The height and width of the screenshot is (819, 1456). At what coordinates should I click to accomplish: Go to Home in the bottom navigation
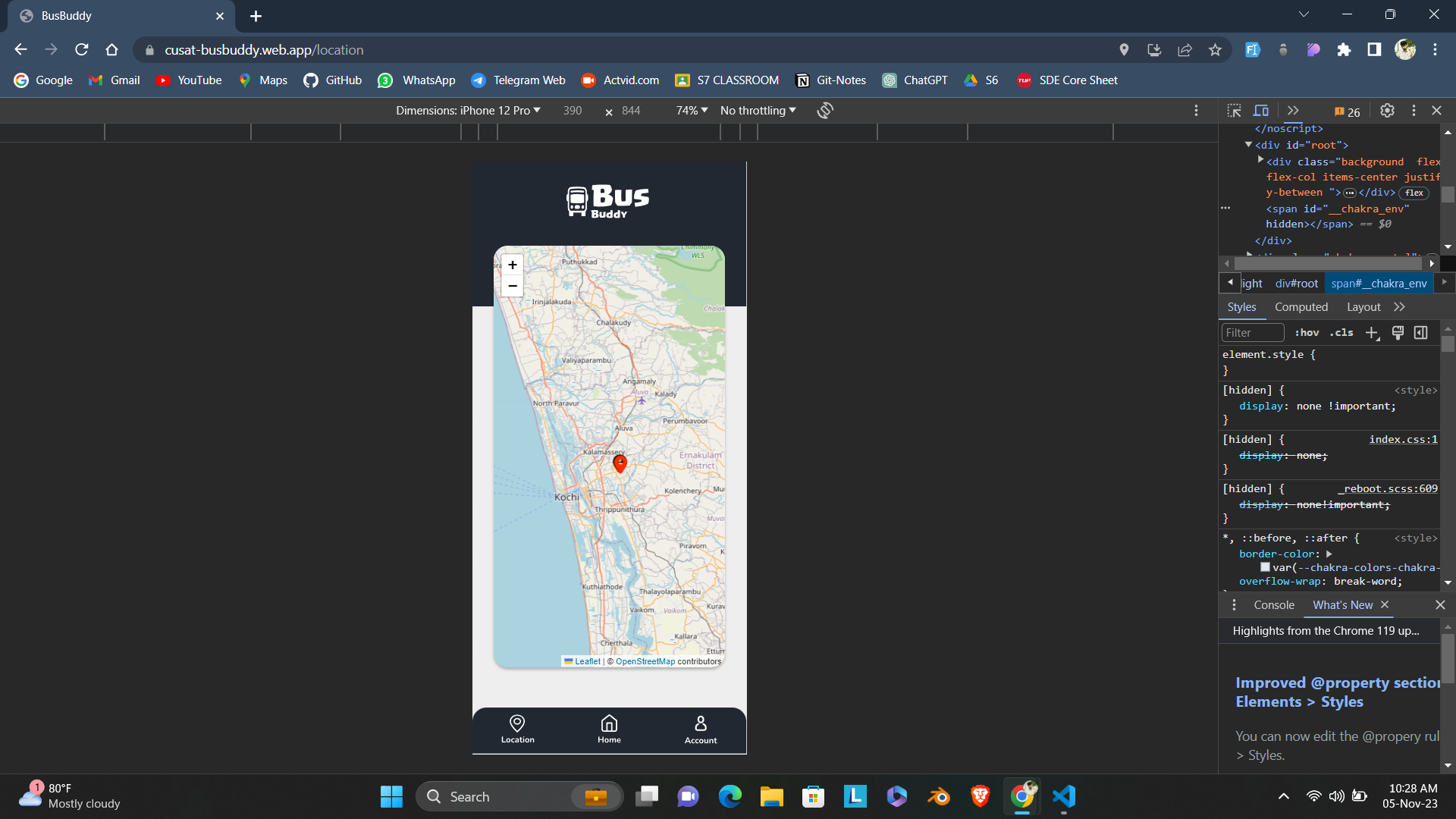click(609, 729)
